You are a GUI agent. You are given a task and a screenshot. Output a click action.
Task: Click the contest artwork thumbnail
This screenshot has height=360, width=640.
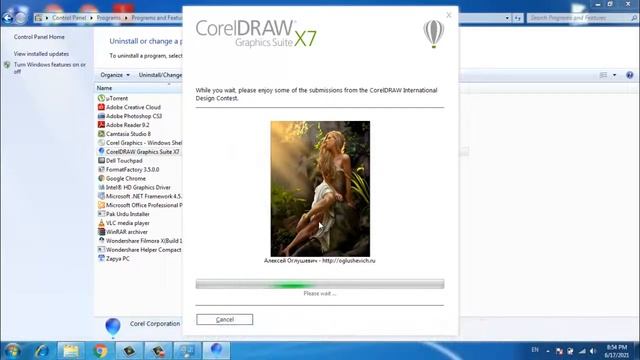pos(320,189)
